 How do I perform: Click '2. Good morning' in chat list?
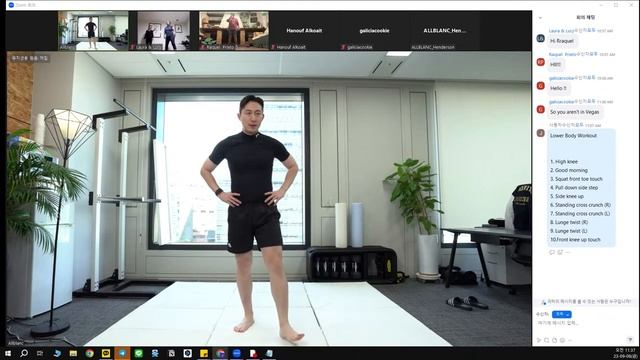point(569,170)
